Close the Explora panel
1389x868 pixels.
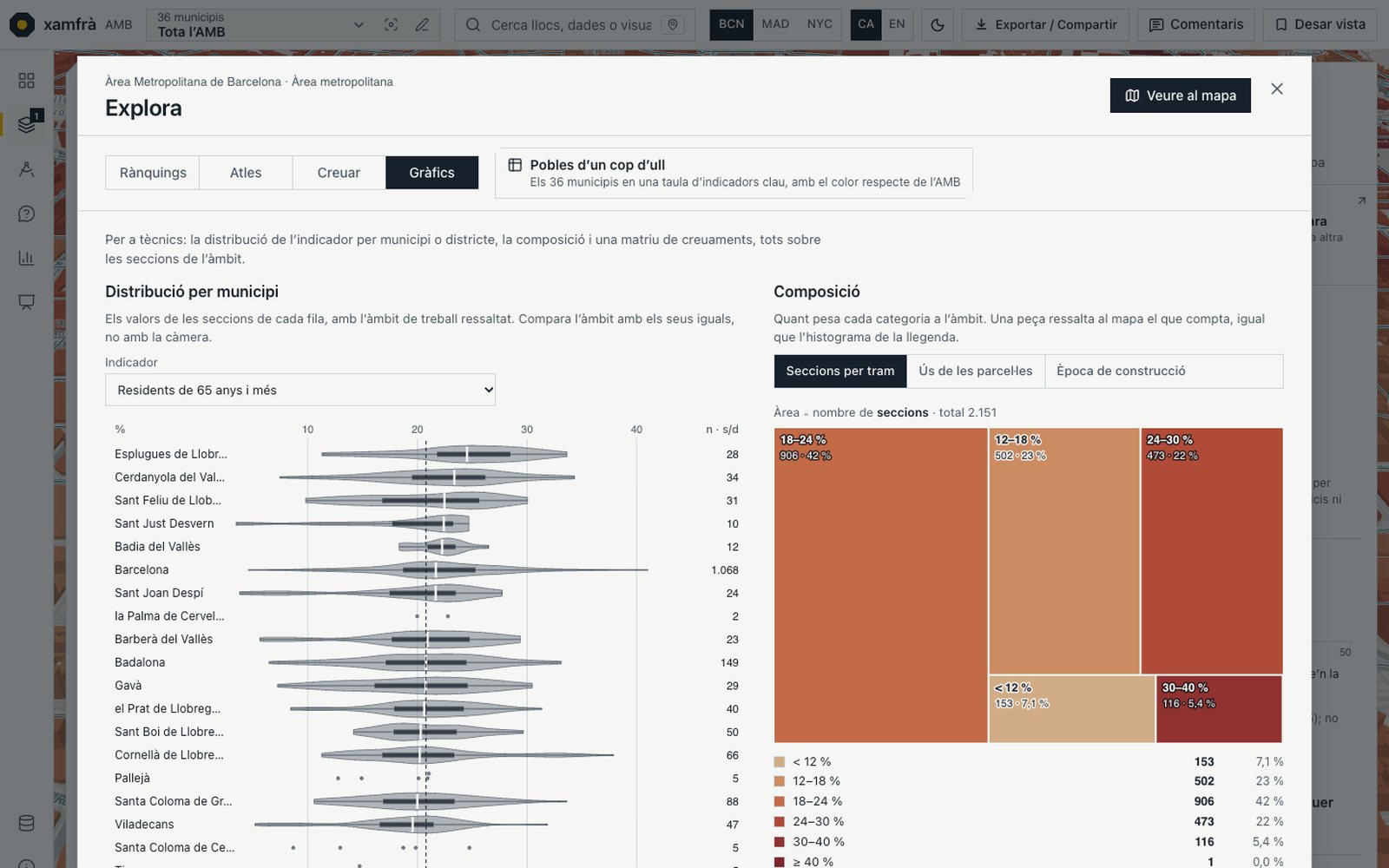pyautogui.click(x=1276, y=89)
